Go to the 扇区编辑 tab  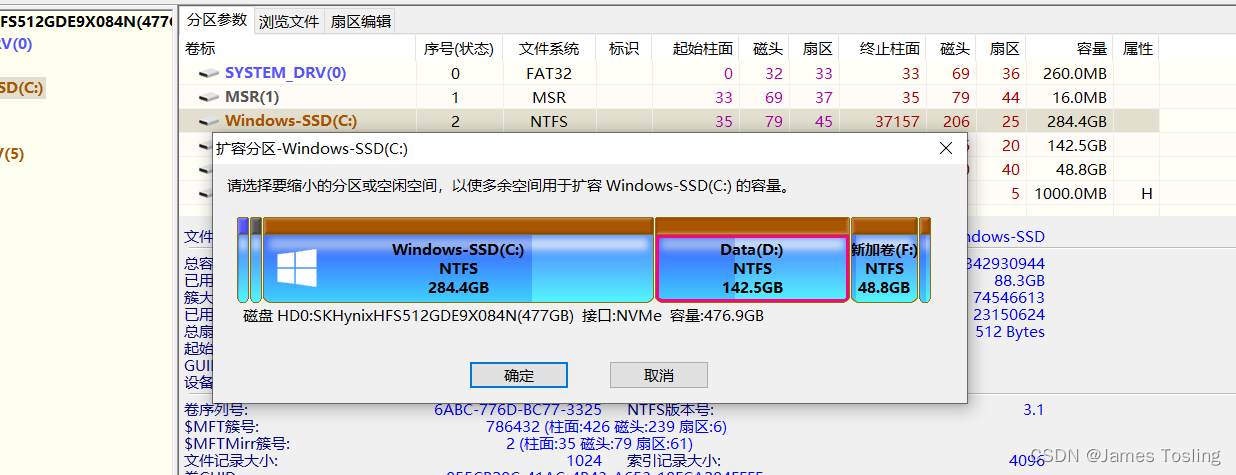[x=360, y=20]
